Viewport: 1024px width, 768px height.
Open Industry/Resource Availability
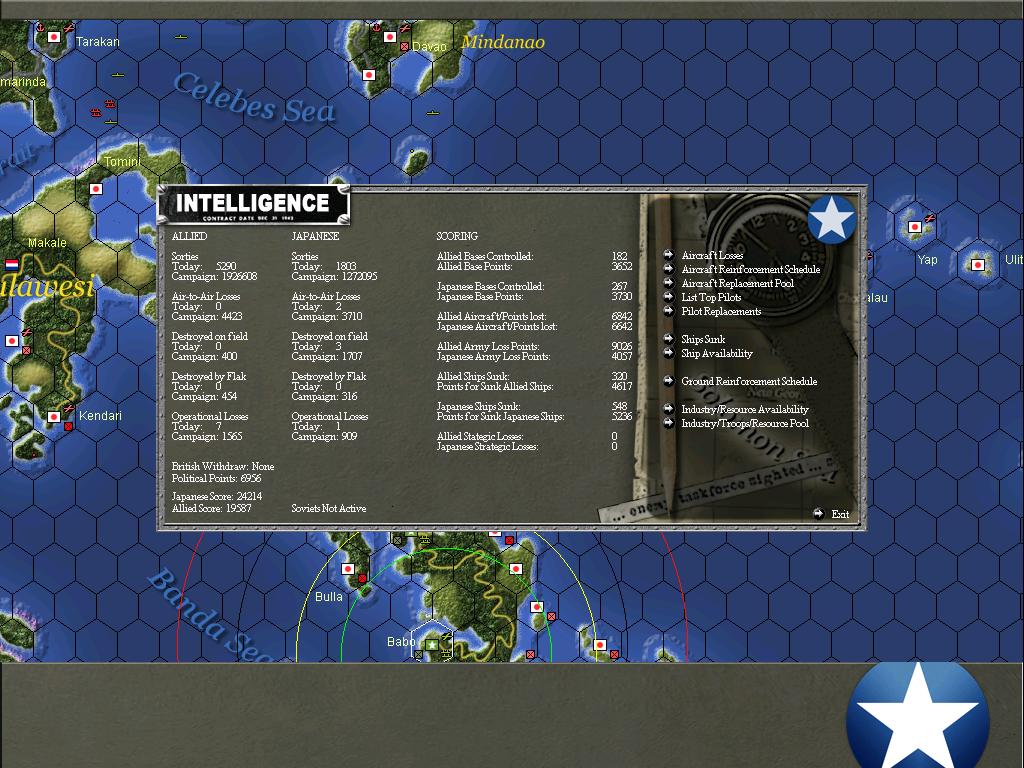(744, 409)
